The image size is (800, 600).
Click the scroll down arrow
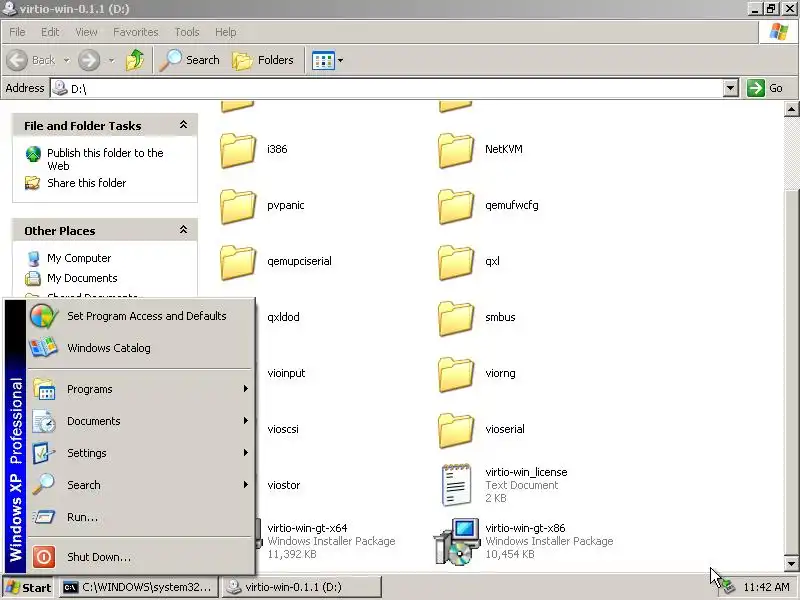click(791, 564)
